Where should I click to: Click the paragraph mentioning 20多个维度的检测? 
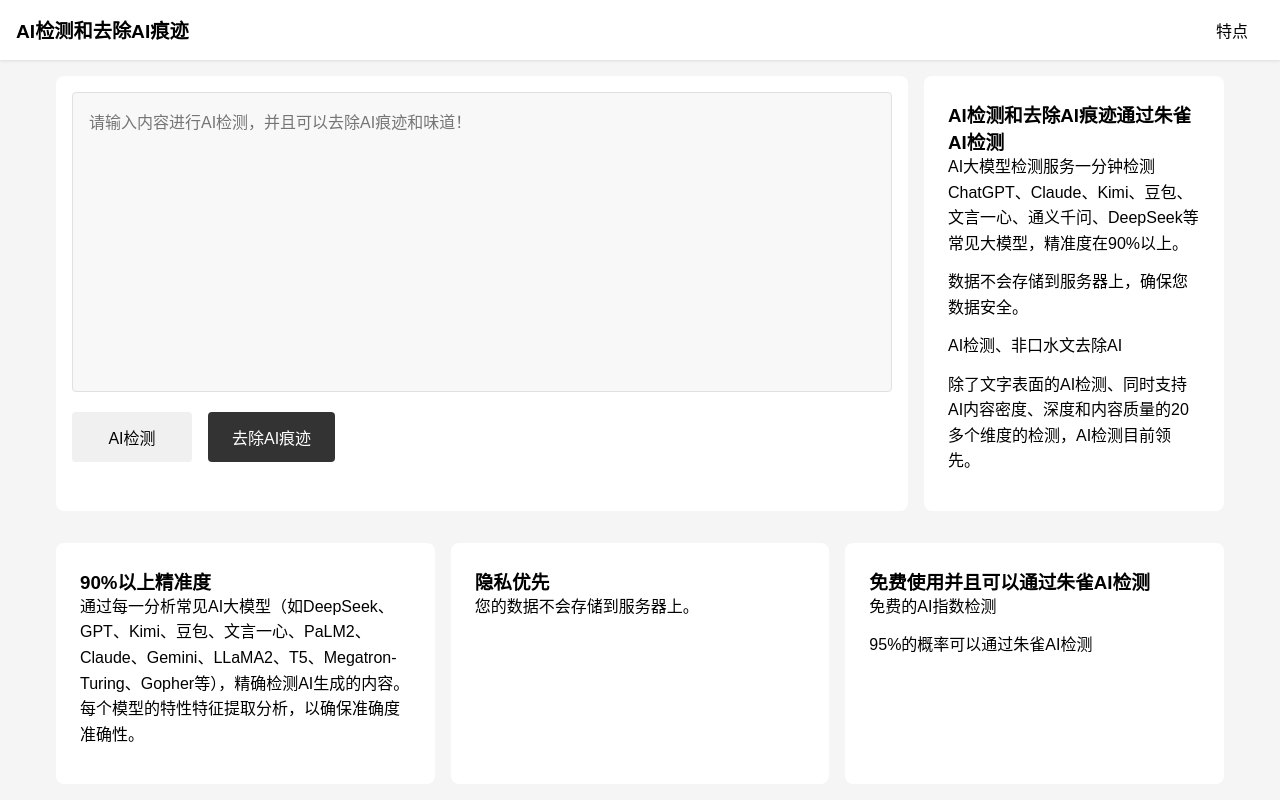click(1068, 422)
